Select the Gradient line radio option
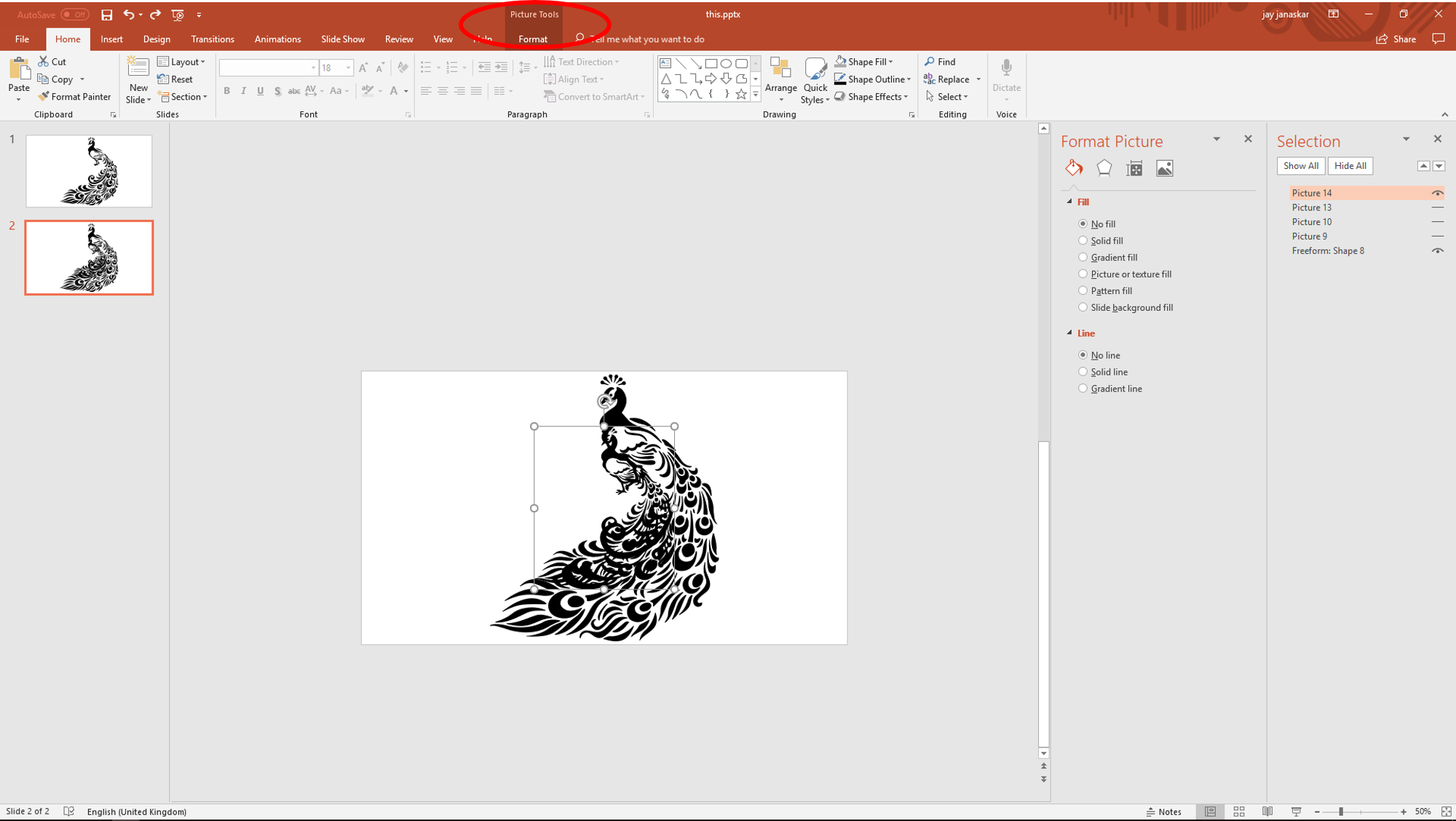 1083,389
